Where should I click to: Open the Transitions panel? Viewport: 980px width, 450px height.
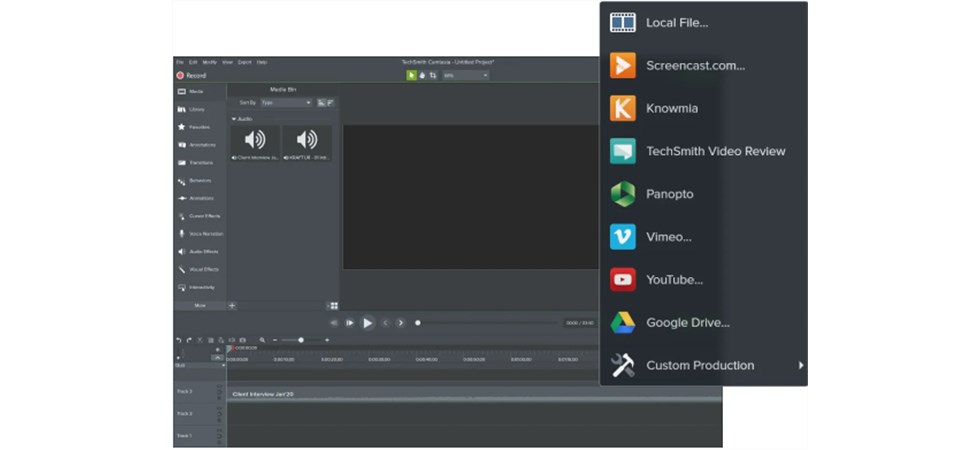pyautogui.click(x=200, y=162)
